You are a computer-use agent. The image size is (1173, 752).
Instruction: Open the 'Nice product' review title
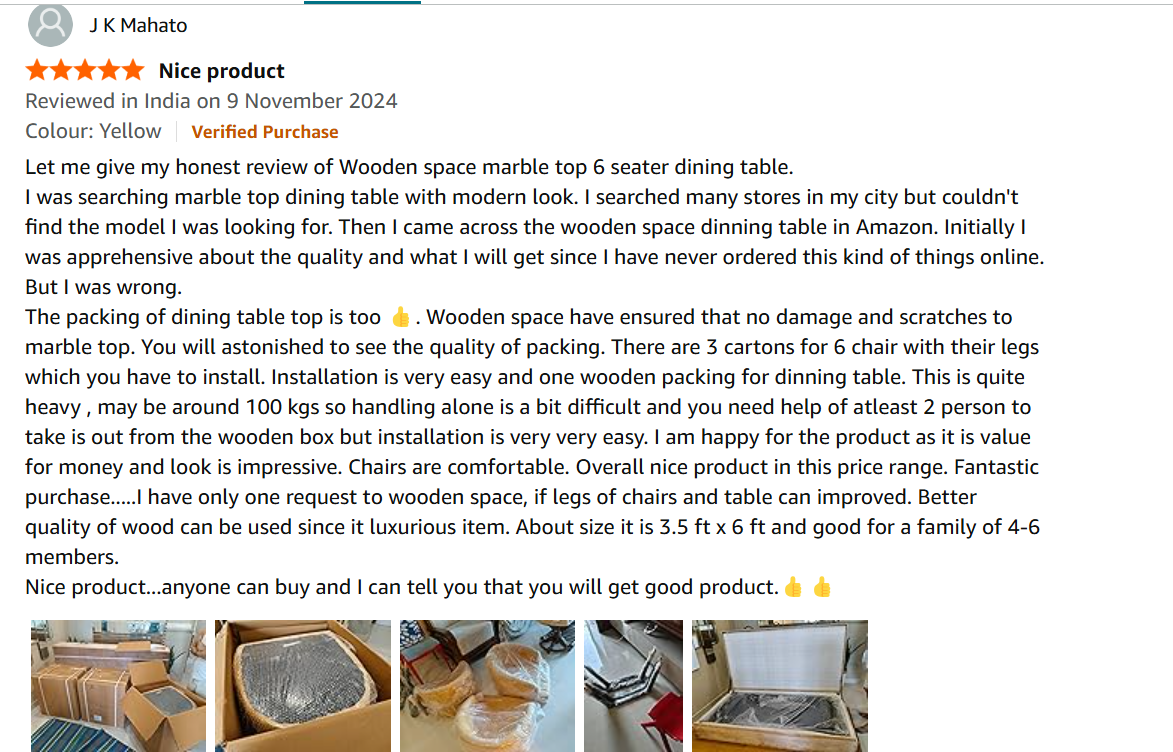[x=222, y=71]
